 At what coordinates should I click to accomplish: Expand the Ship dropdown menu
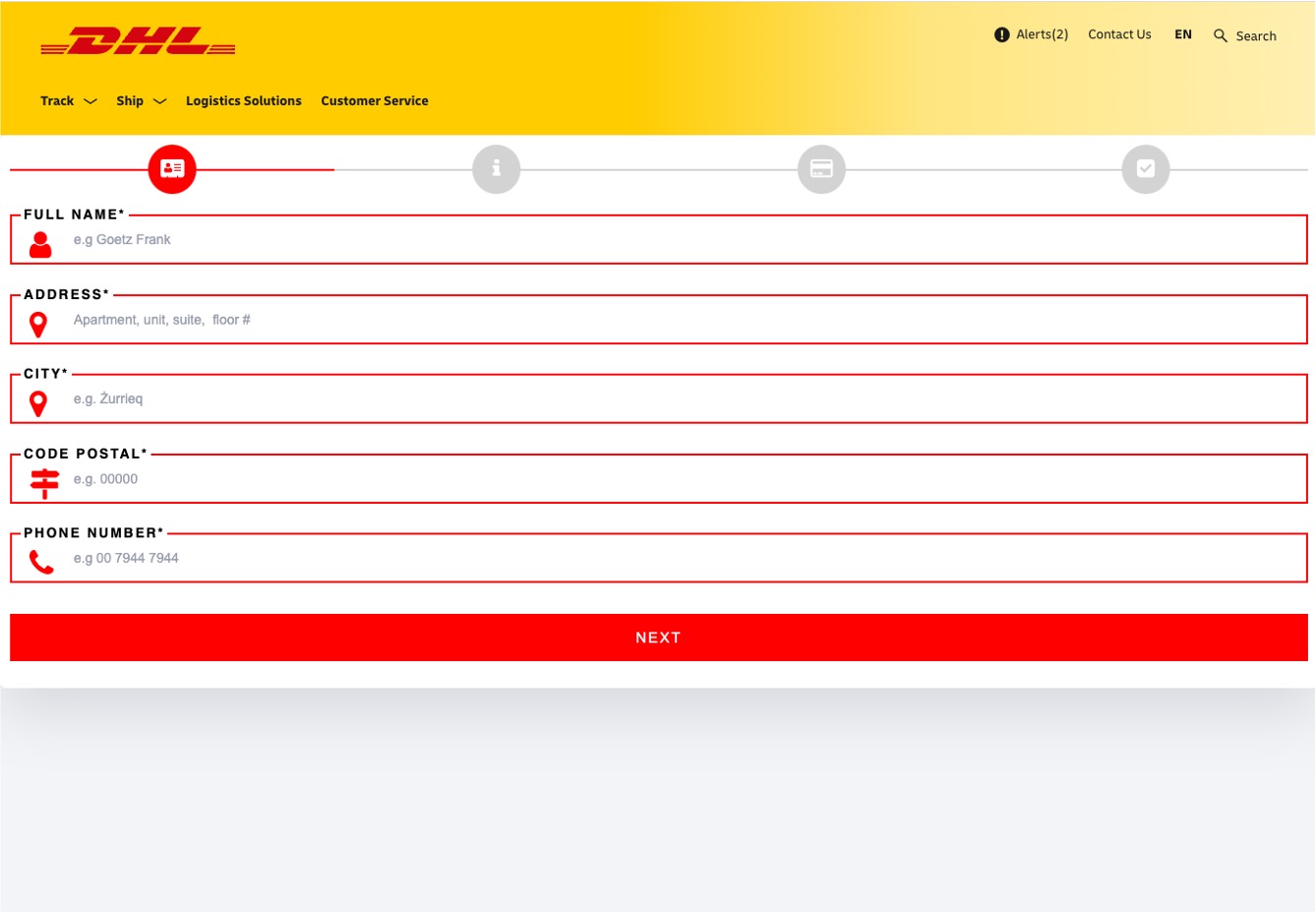[141, 100]
